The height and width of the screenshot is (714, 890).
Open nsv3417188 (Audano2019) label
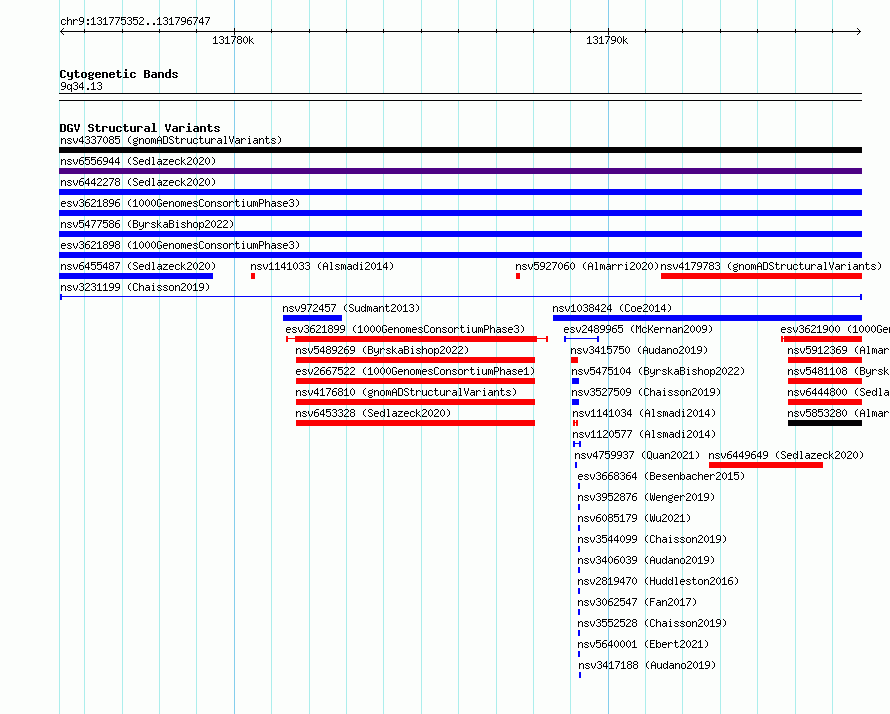coord(647,665)
